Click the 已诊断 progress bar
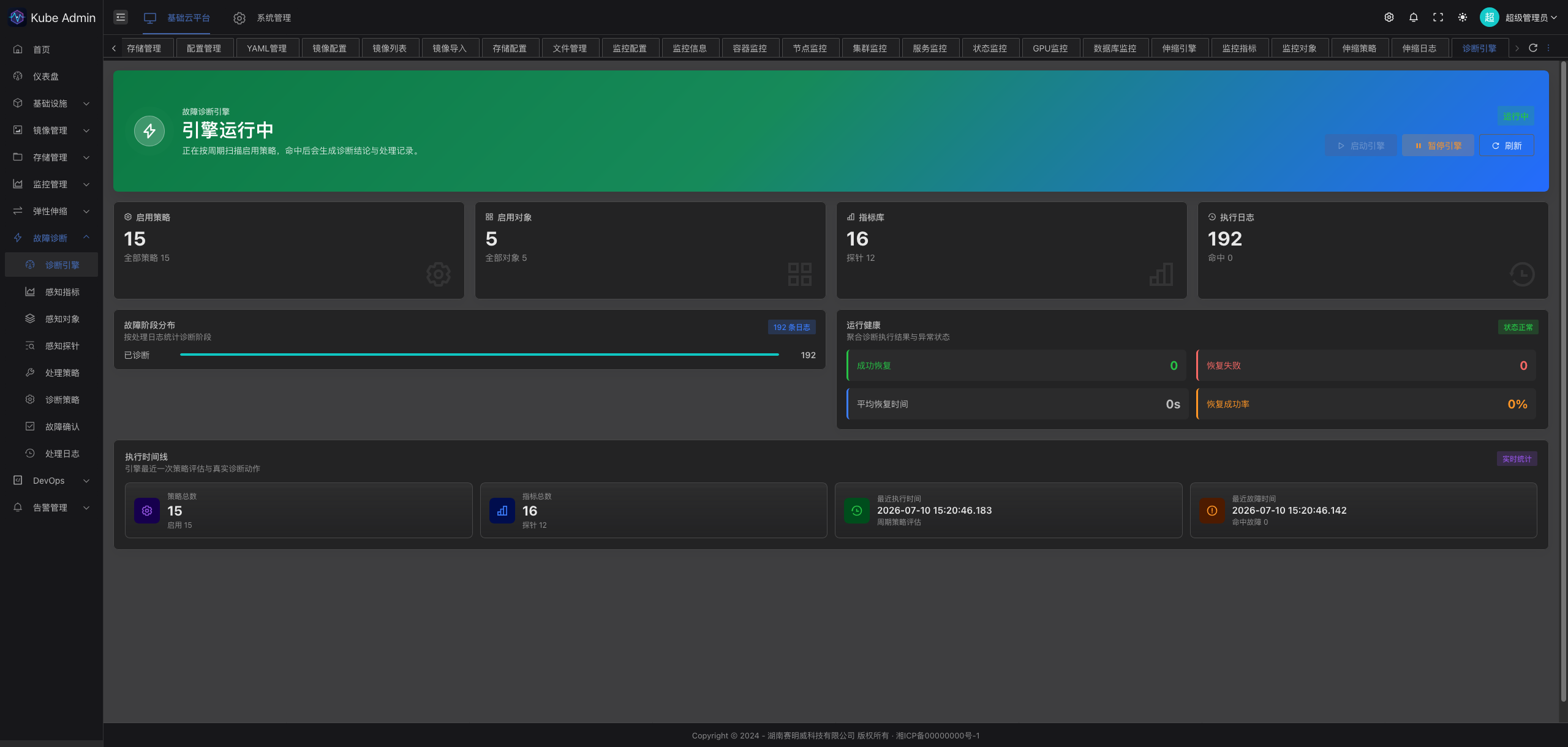Image resolution: width=1568 pixels, height=747 pixels. [480, 355]
